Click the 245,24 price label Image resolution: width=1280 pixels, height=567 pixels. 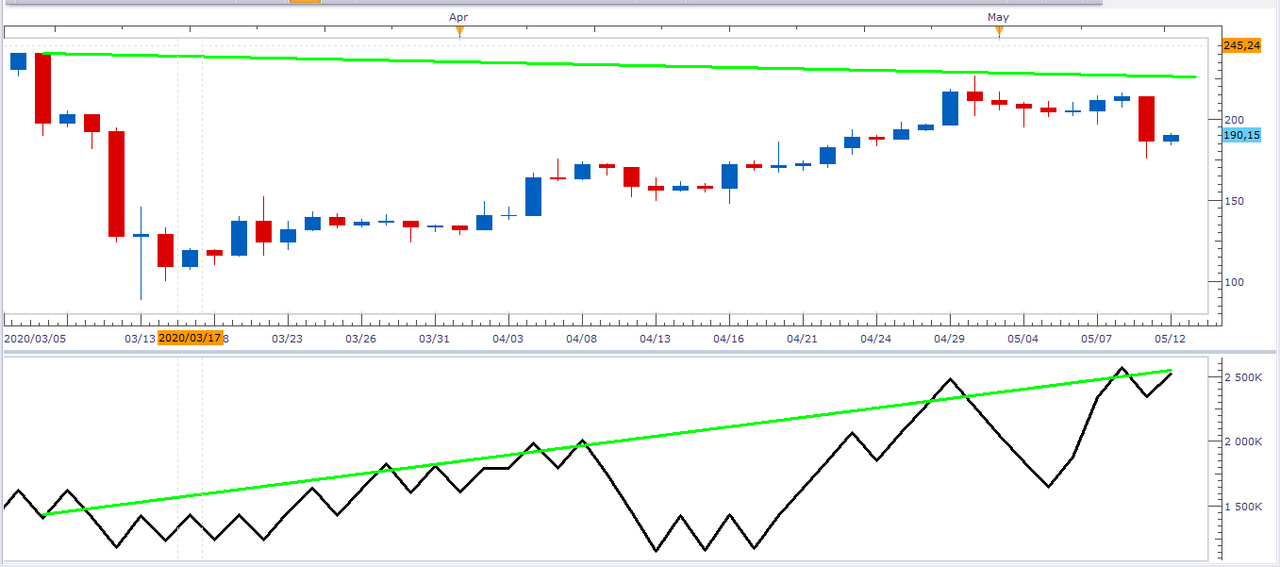1240,45
